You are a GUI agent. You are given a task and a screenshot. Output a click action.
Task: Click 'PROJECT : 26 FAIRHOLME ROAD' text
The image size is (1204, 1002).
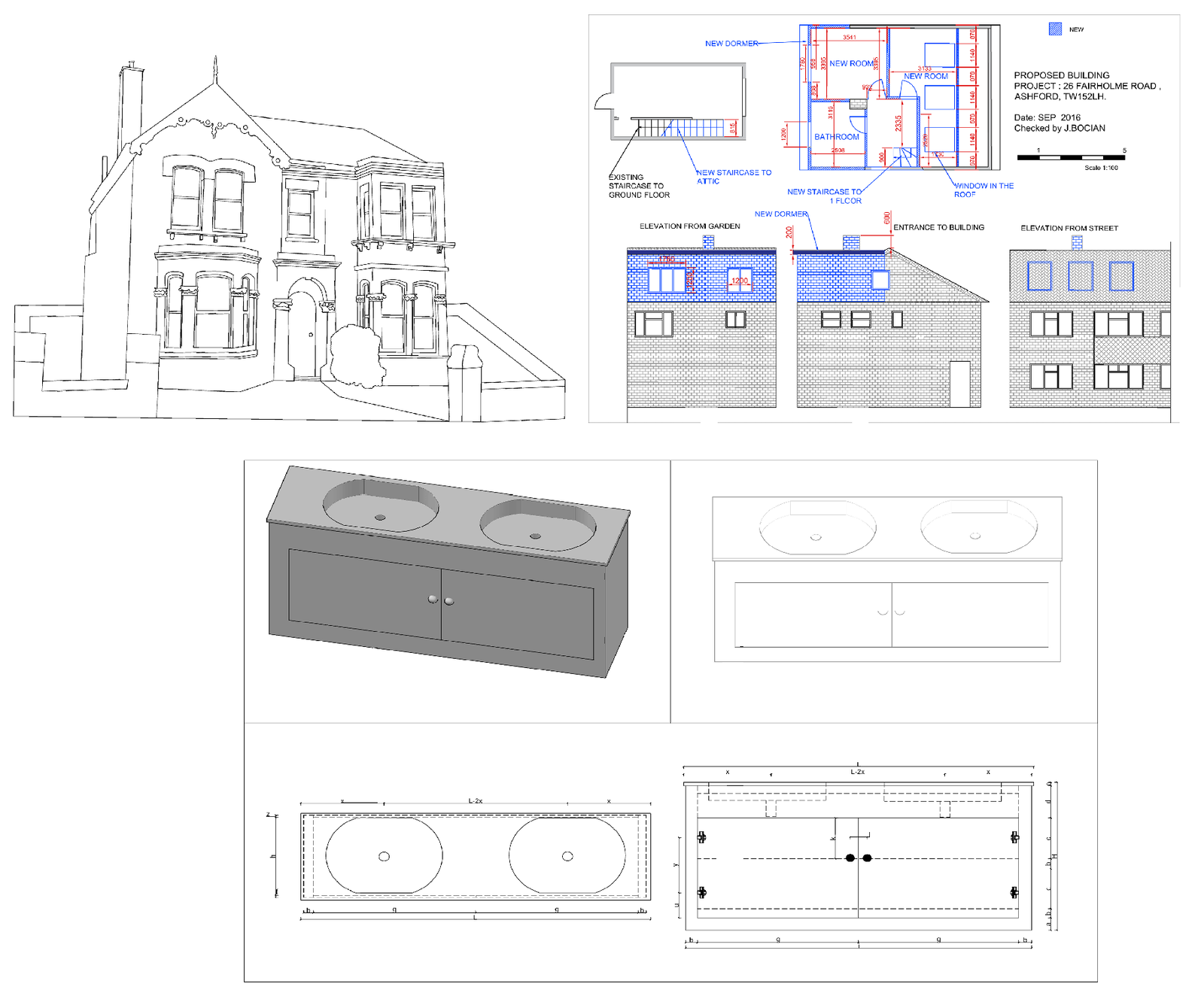[1084, 86]
